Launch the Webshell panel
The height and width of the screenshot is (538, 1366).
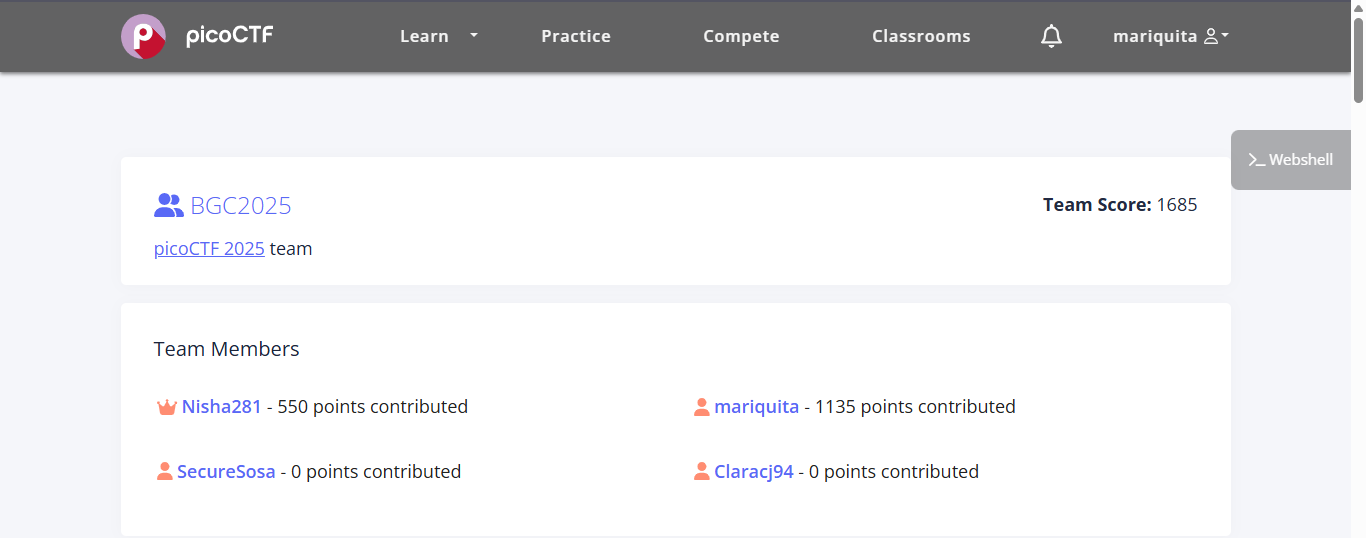(1290, 160)
